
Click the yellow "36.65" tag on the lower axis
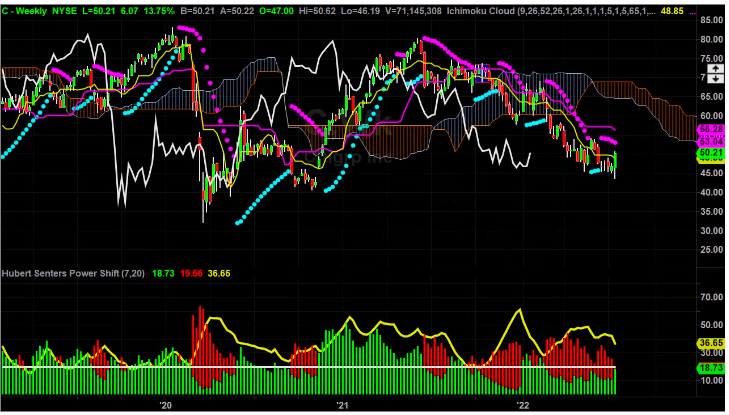711,343
